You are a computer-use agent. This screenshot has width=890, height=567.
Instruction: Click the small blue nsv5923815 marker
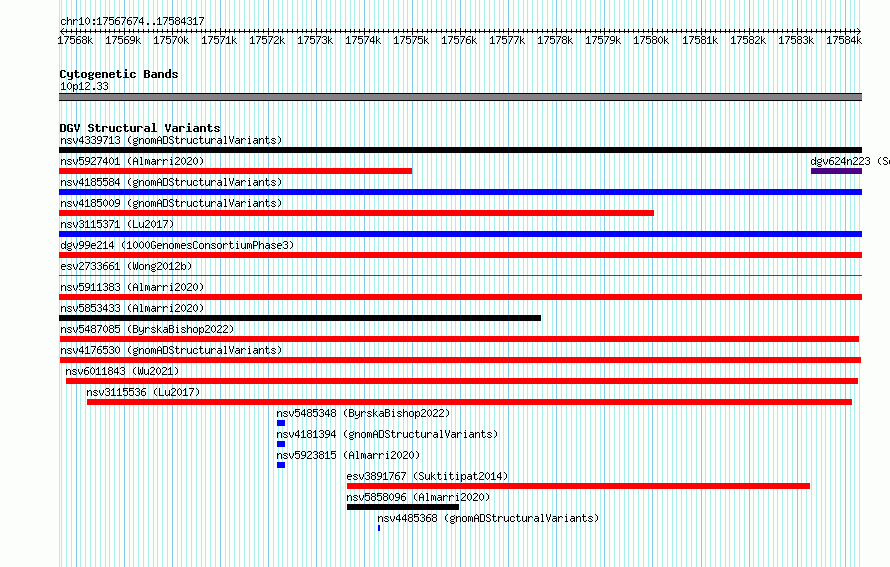[281, 465]
